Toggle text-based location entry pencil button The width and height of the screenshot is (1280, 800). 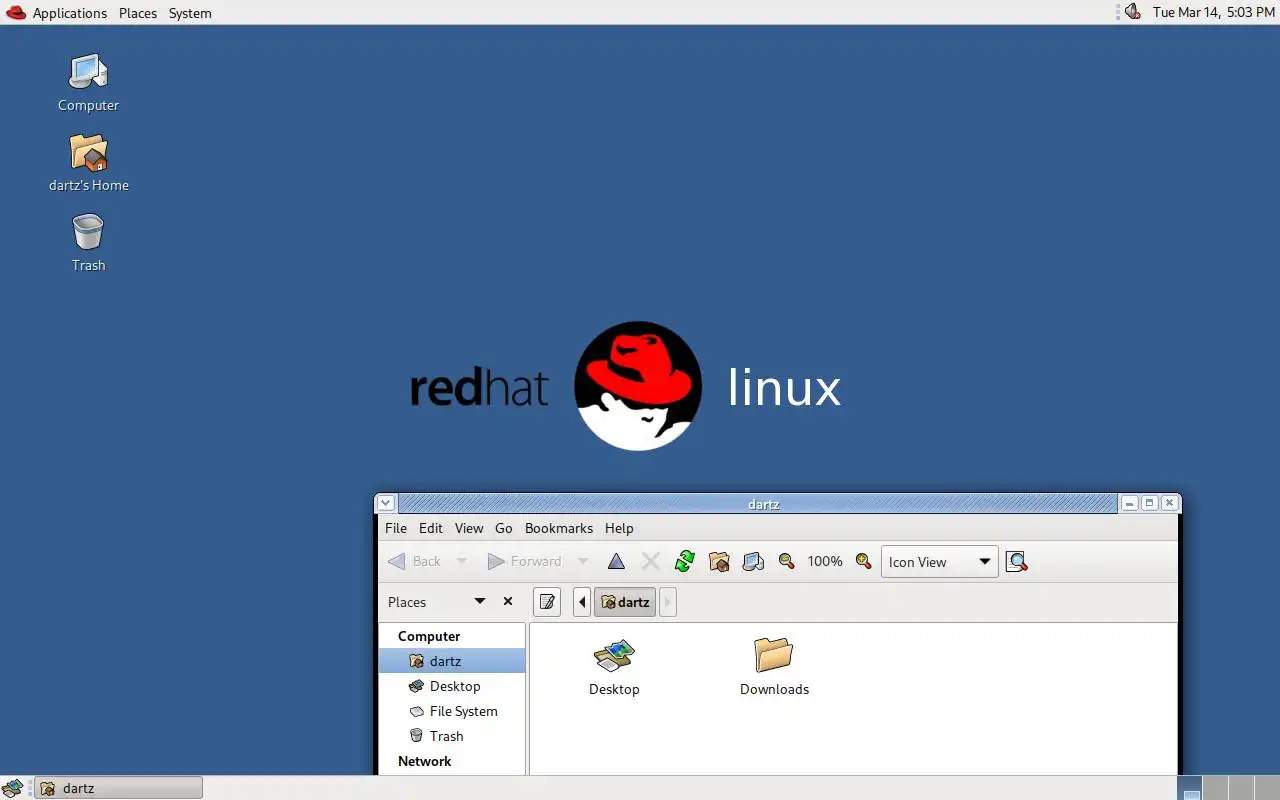[547, 602]
